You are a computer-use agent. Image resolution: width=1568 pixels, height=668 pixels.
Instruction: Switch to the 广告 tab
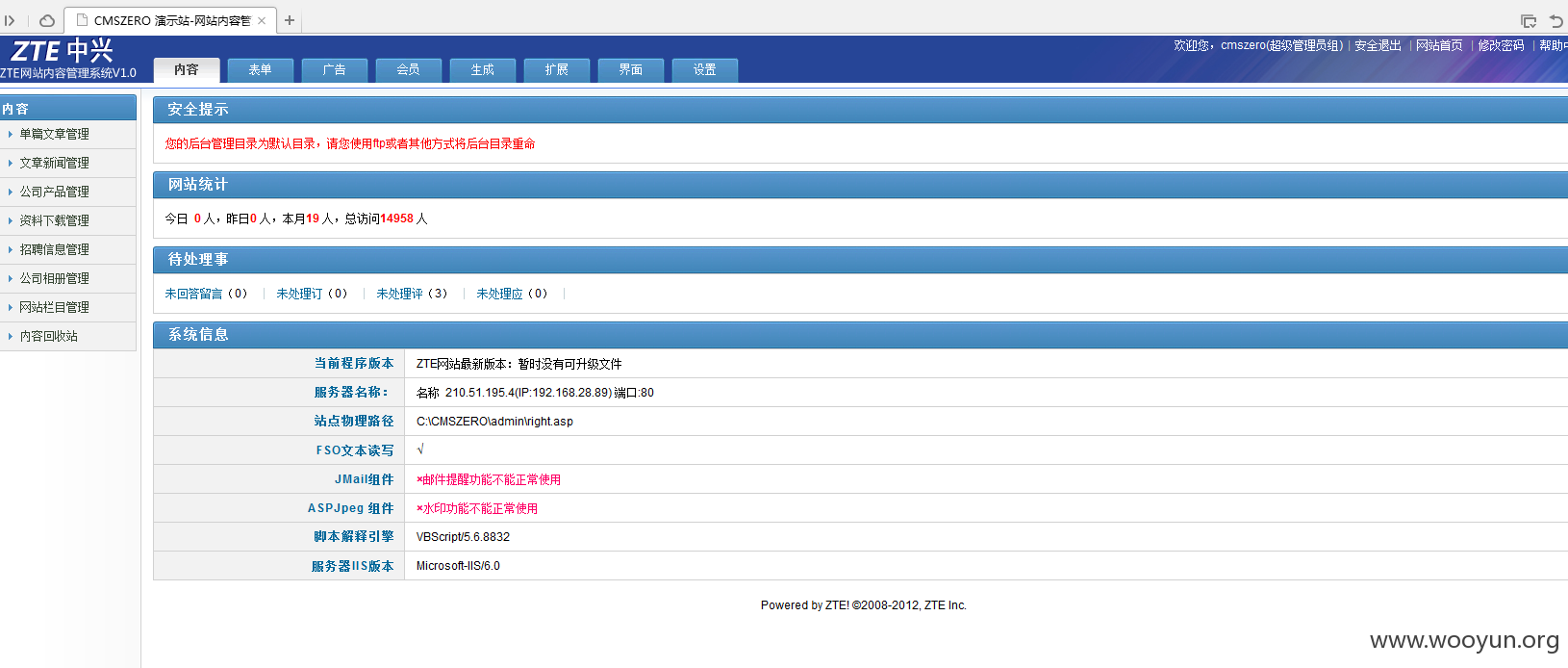tap(335, 69)
